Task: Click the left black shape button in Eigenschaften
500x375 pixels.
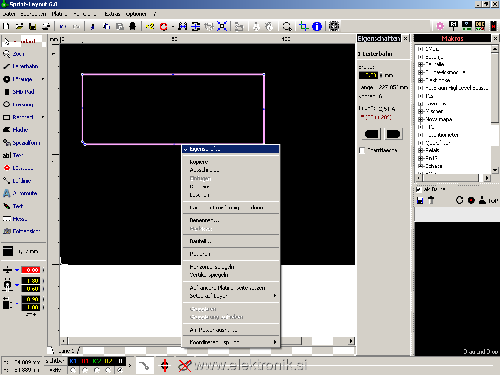Action: point(372,134)
